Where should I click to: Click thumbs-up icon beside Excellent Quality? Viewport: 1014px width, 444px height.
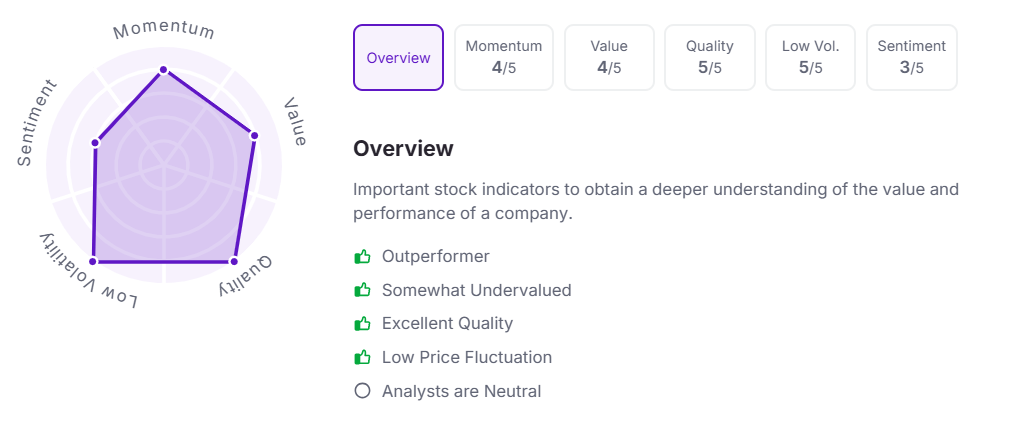tap(362, 324)
